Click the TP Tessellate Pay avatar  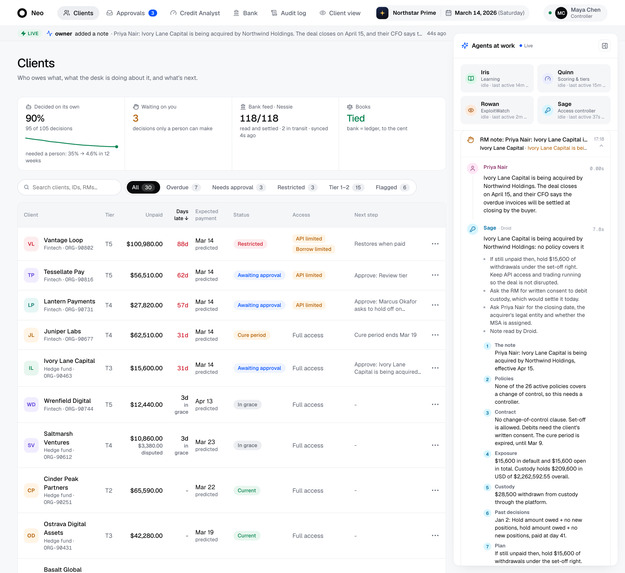tap(31, 275)
